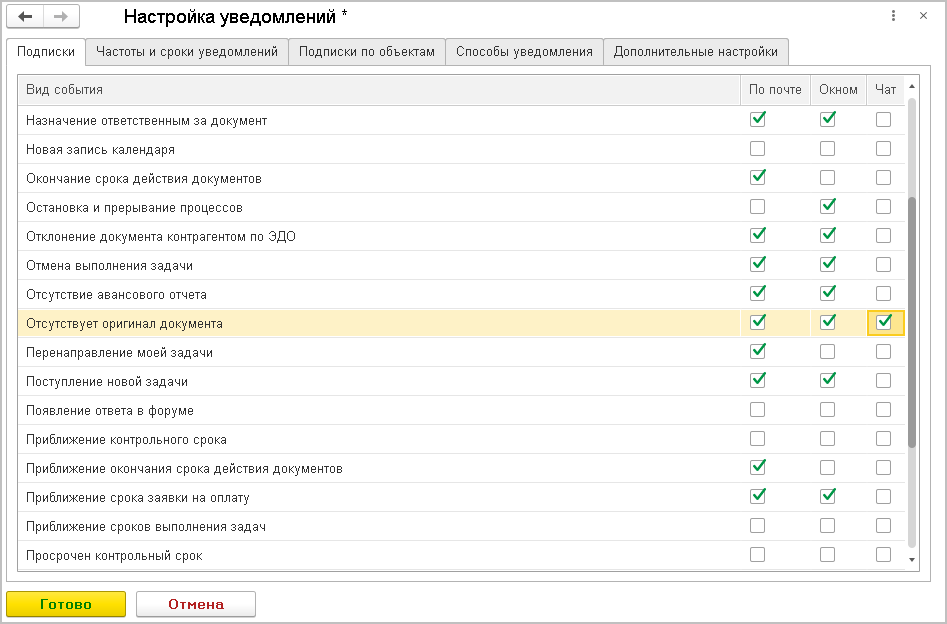Screen dimensions: 947x624
Task: Disable window notification for 'Поступление новой задачи'
Action: (x=828, y=381)
